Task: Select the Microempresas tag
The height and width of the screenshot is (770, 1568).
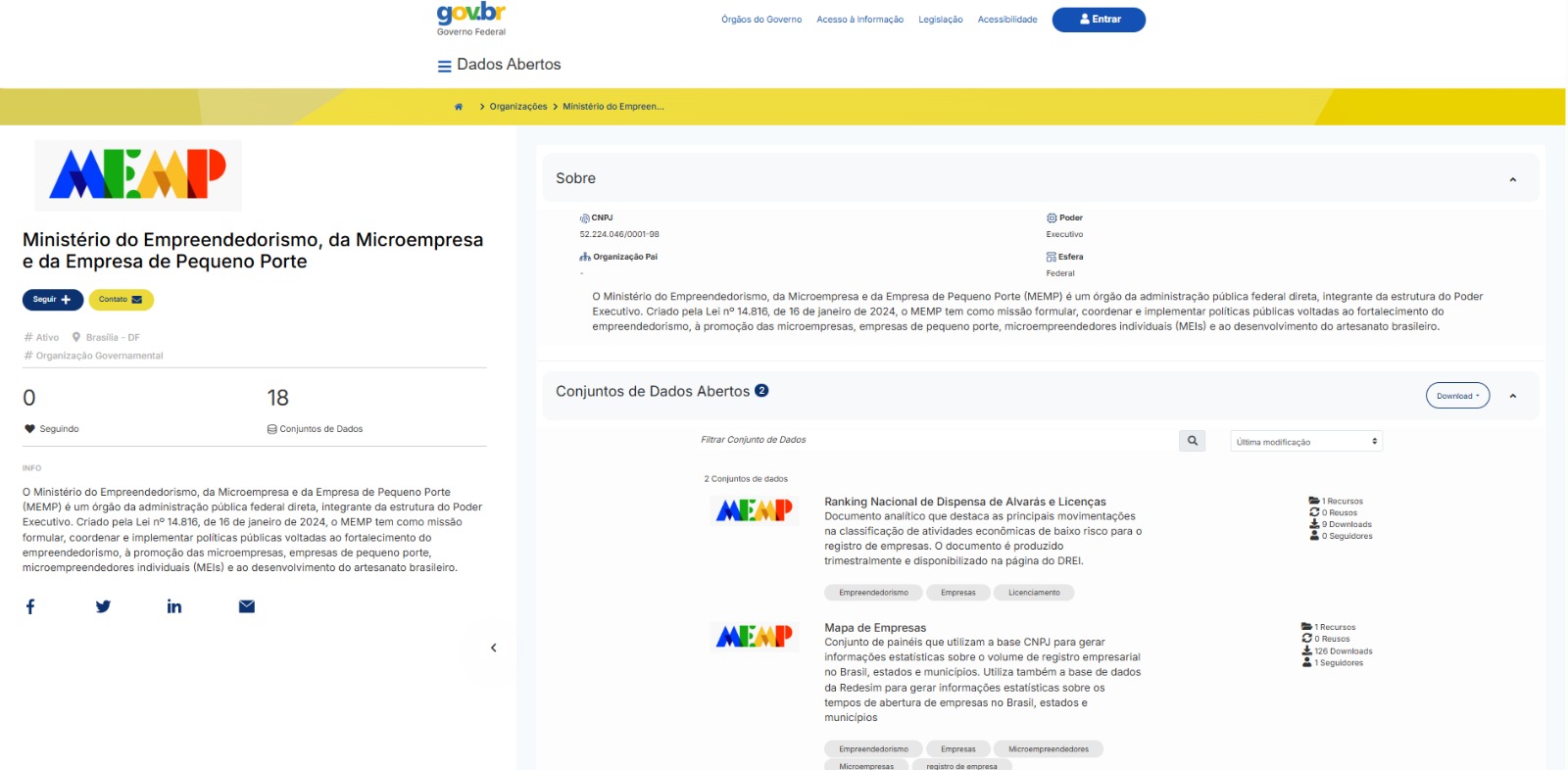Action: pyautogui.click(x=866, y=765)
